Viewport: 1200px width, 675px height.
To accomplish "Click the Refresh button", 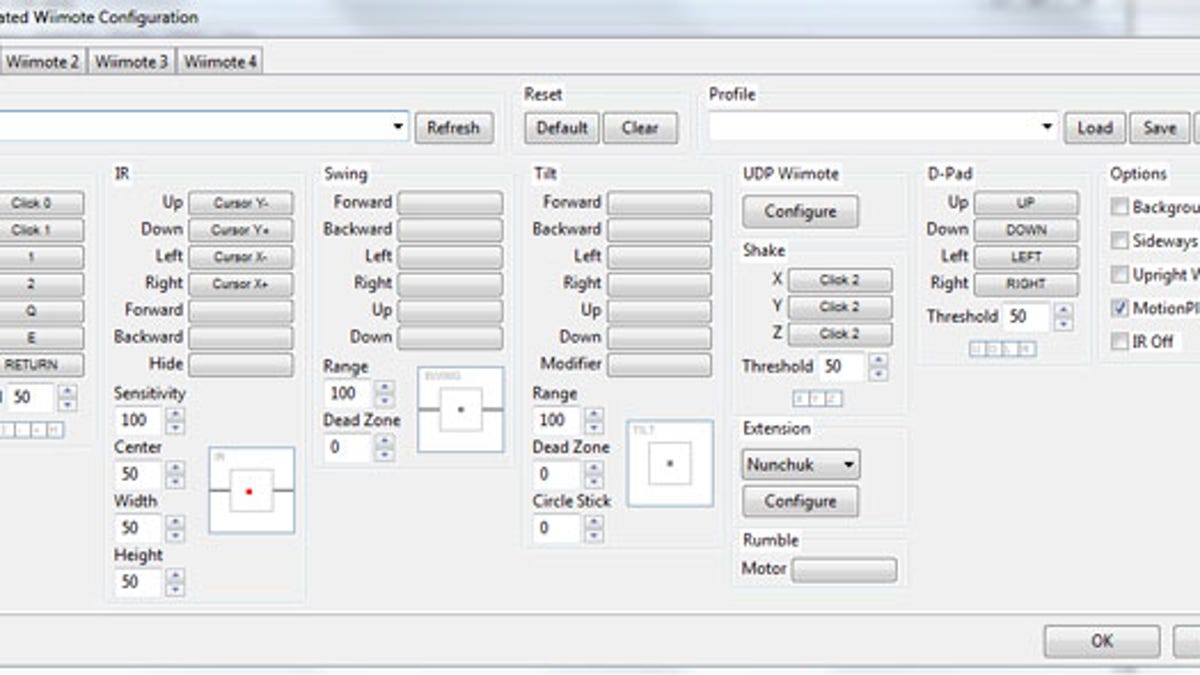I will [x=453, y=128].
